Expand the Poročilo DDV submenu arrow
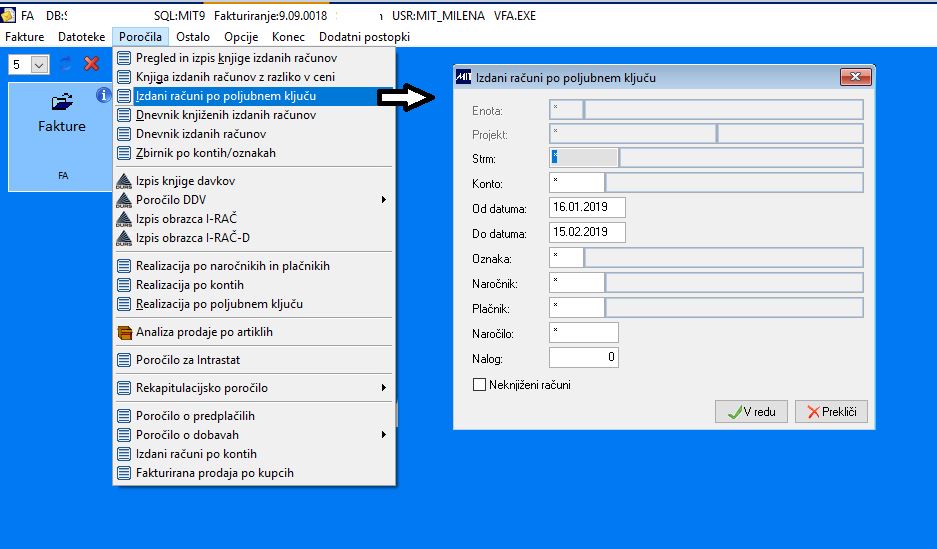This screenshot has width=937, height=549. 384,200
